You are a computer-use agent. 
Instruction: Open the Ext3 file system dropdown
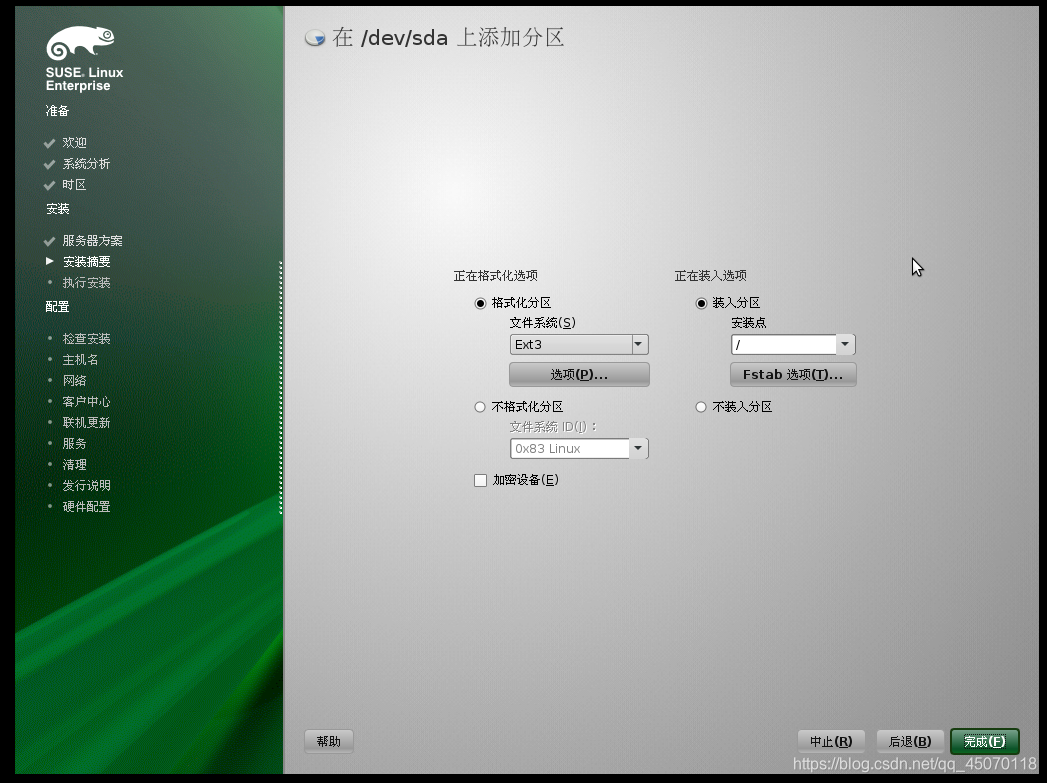[579, 344]
